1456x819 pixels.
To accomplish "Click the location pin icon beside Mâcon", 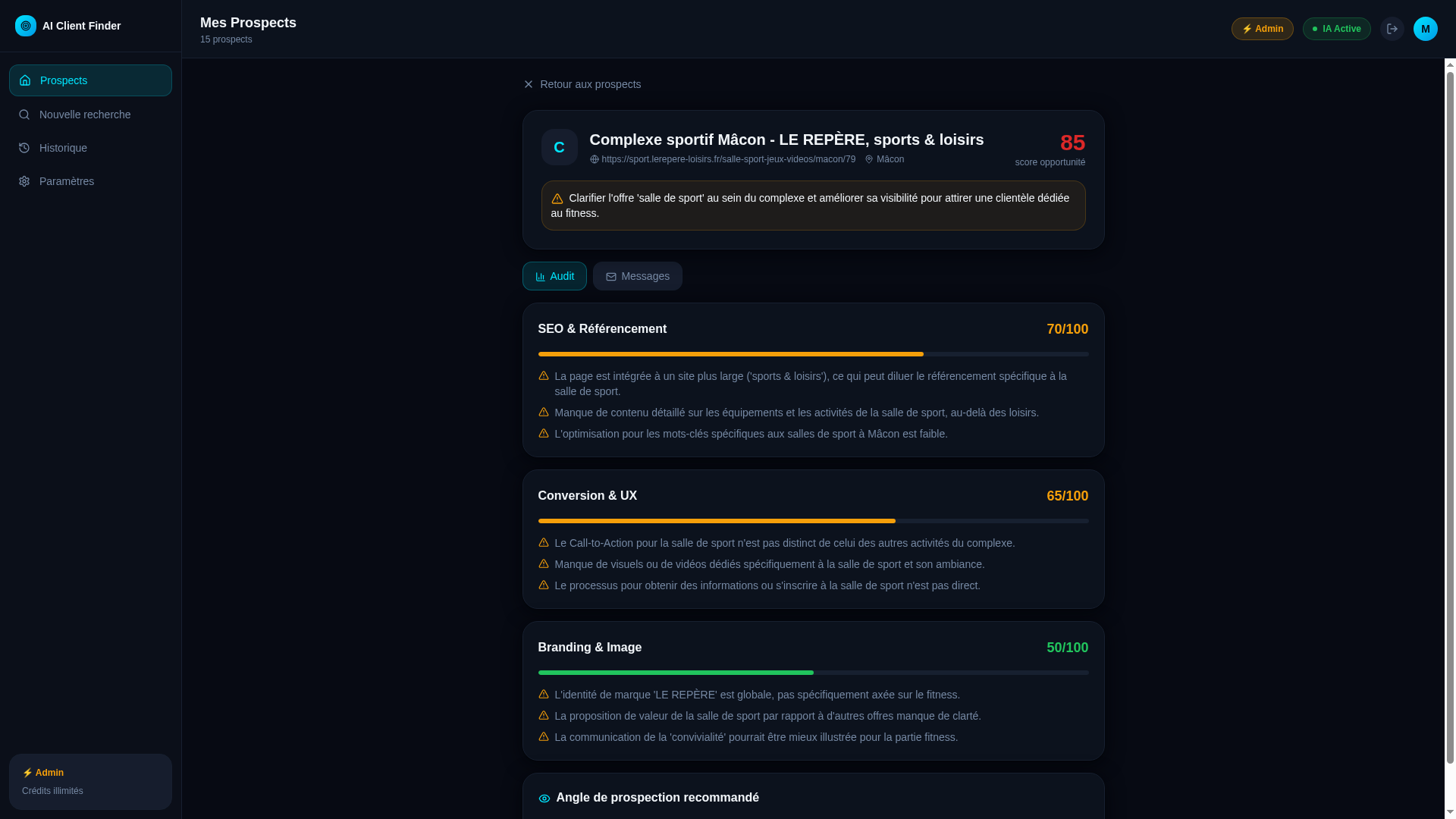I will pyautogui.click(x=869, y=158).
